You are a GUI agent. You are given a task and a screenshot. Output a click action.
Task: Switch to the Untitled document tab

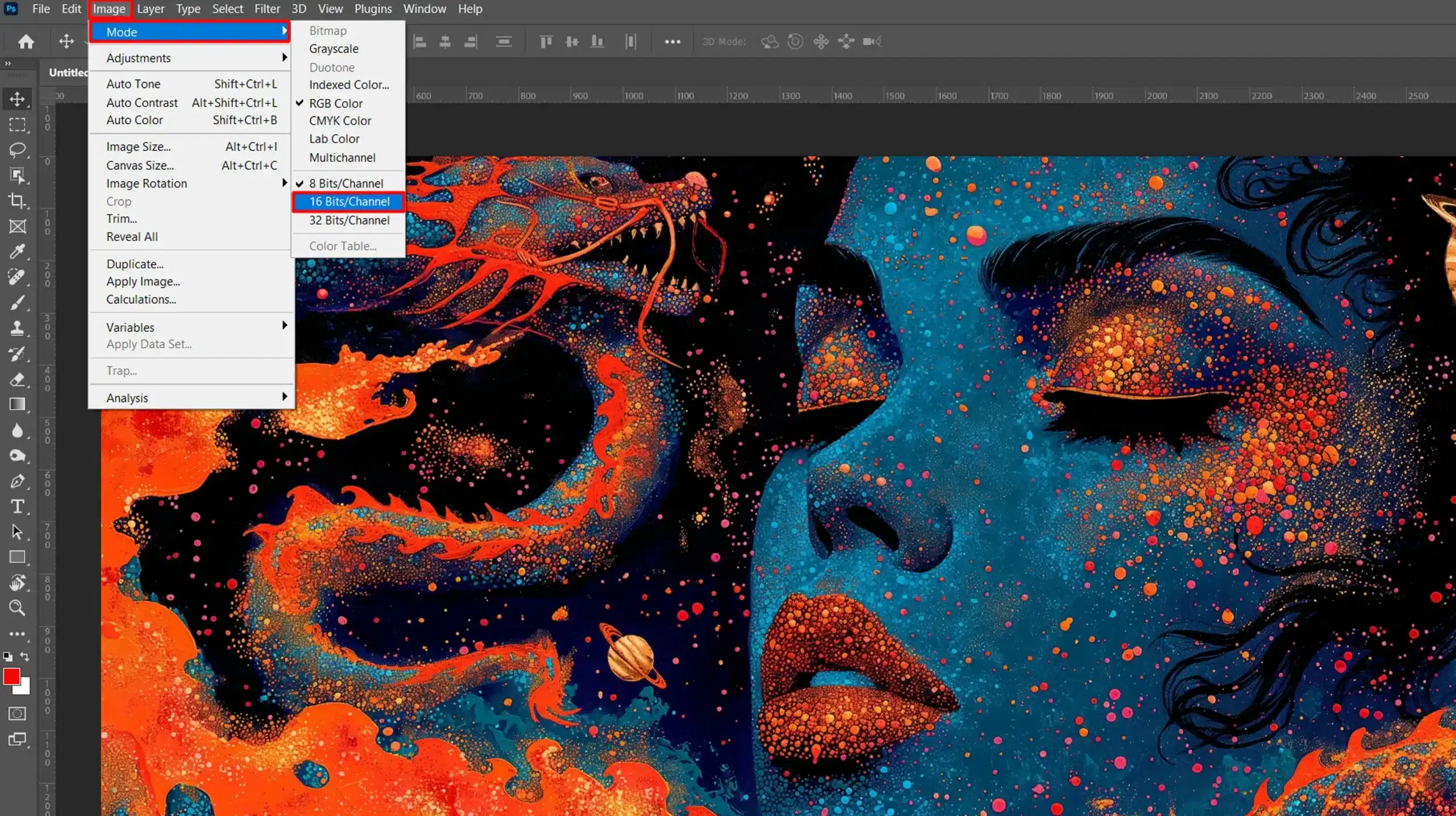(x=67, y=72)
